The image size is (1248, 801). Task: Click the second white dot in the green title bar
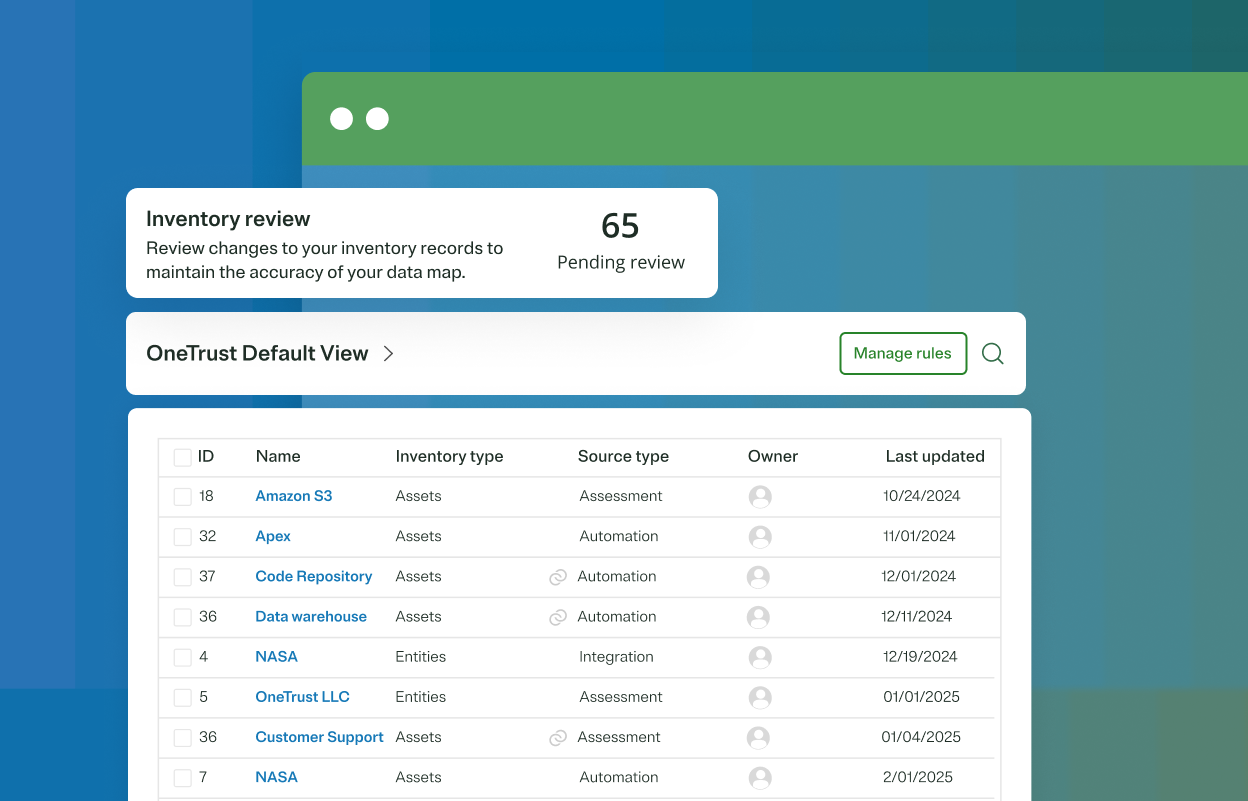[377, 118]
